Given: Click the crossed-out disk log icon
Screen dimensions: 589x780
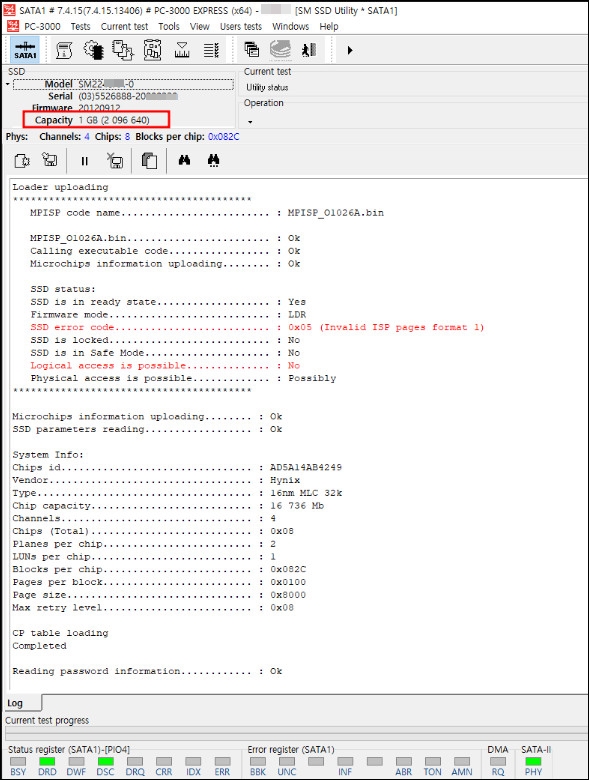Looking at the screenshot, I should (x=115, y=161).
